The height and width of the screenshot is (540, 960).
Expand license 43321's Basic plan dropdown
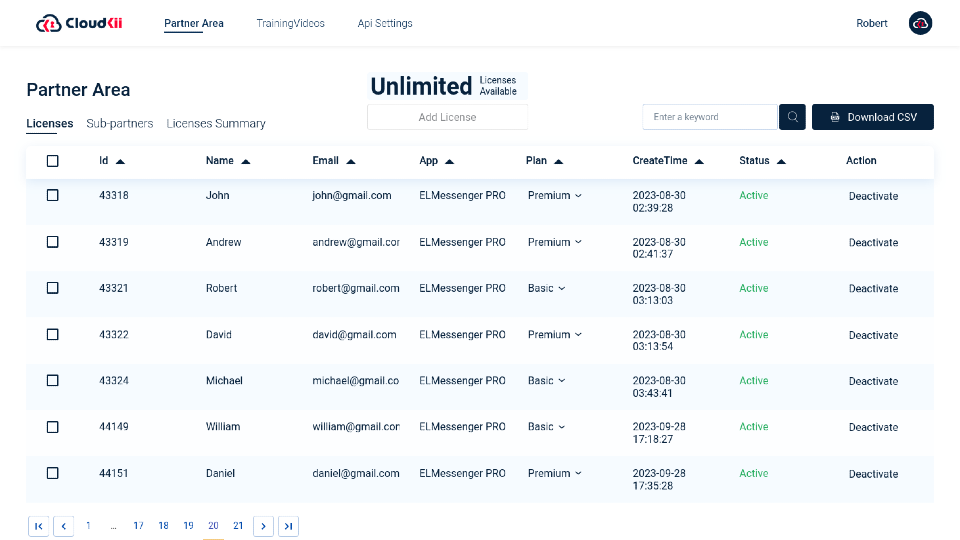click(x=546, y=288)
